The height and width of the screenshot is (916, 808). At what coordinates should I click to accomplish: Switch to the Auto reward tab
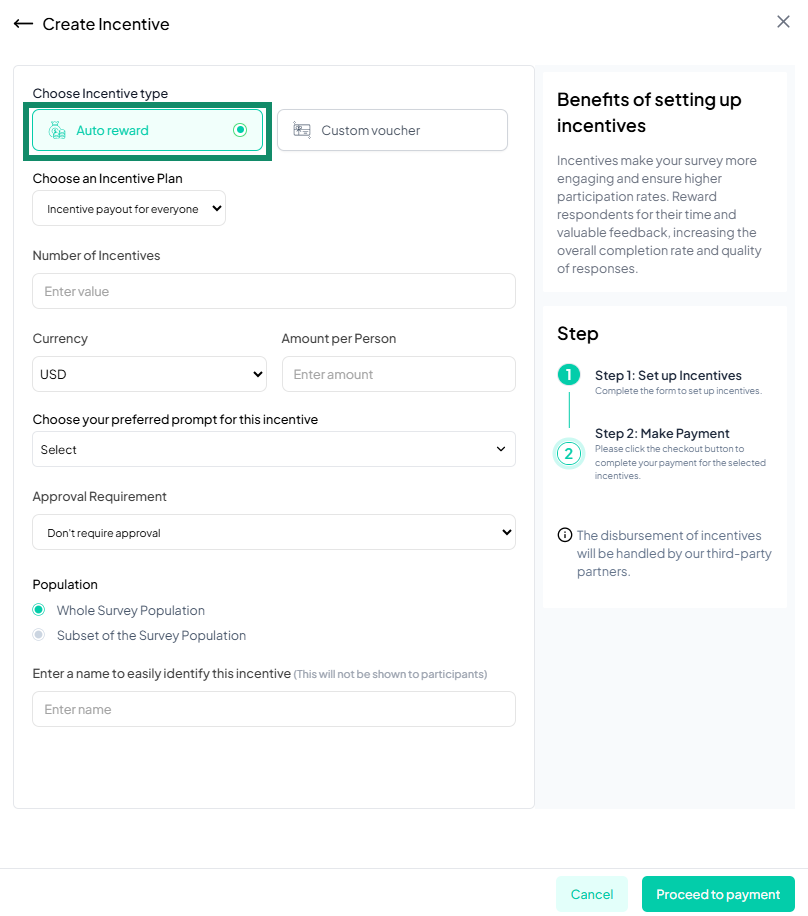(147, 129)
